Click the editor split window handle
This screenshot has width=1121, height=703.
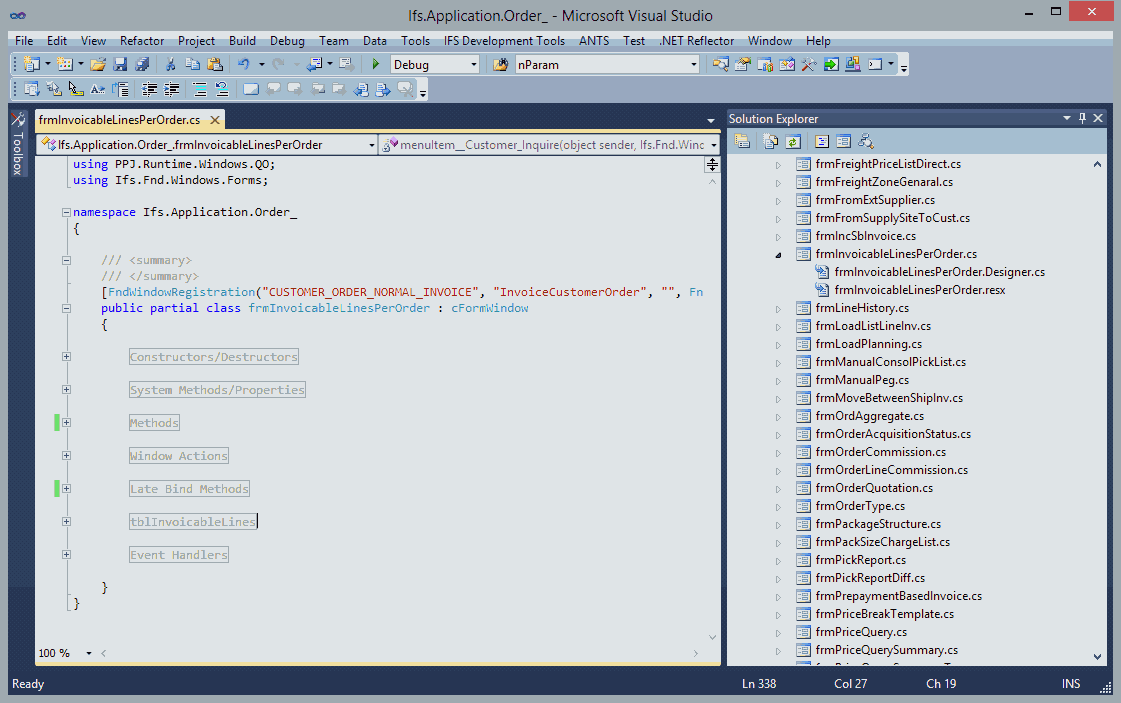(712, 165)
